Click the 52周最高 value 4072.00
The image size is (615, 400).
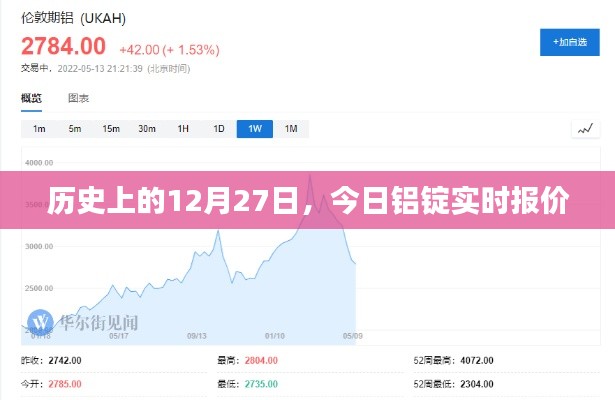(x=477, y=360)
